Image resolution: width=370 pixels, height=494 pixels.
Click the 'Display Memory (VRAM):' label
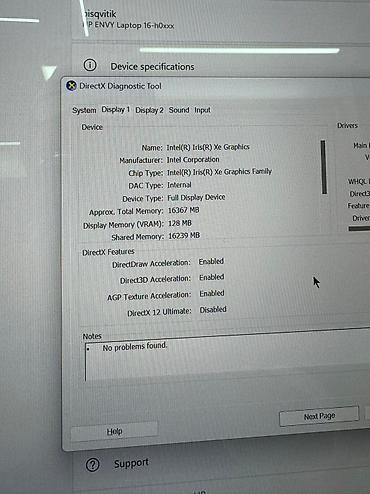coord(123,225)
